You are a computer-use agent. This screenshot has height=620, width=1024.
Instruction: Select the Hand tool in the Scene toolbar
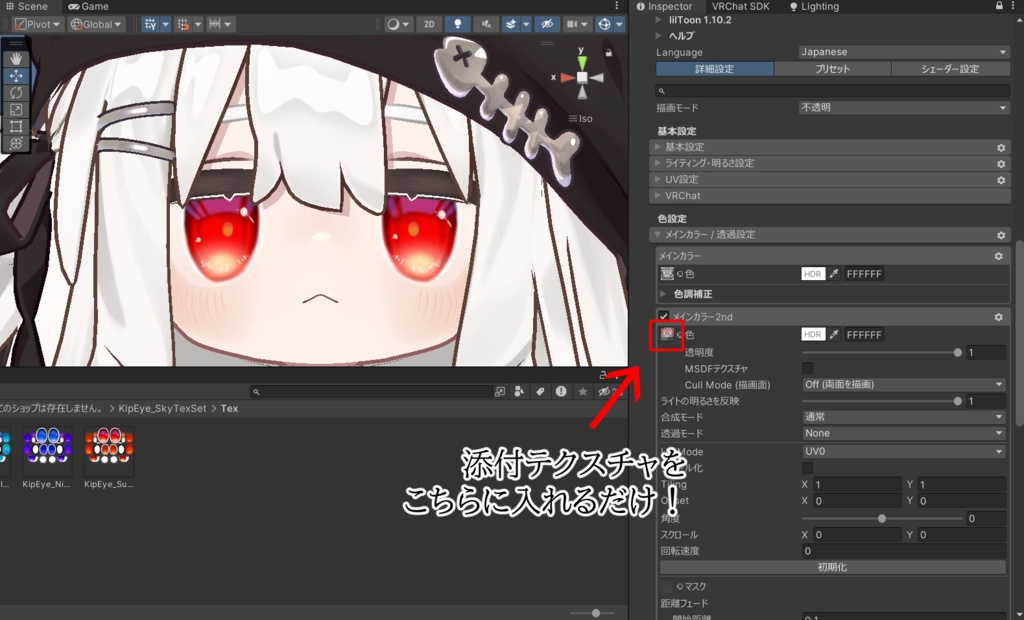click(14, 58)
